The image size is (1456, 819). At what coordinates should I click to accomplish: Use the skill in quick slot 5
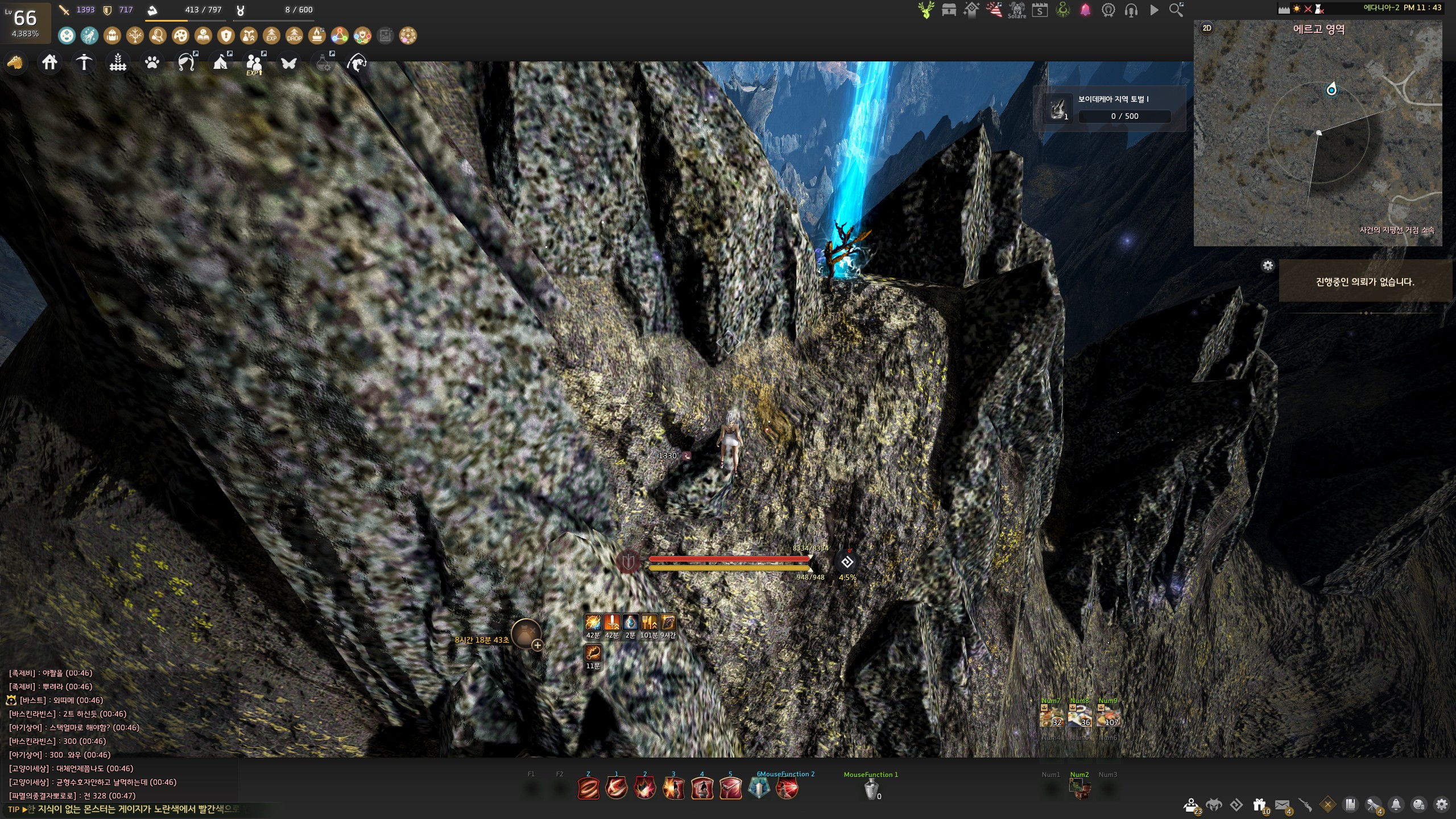(x=730, y=788)
